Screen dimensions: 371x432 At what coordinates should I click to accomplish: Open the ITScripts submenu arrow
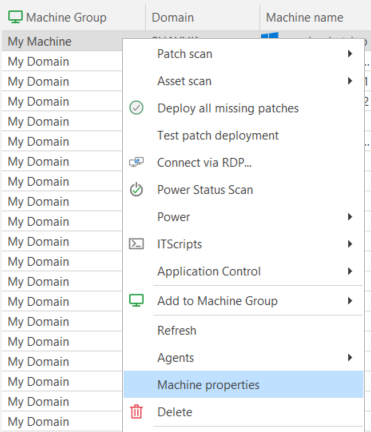coord(350,244)
